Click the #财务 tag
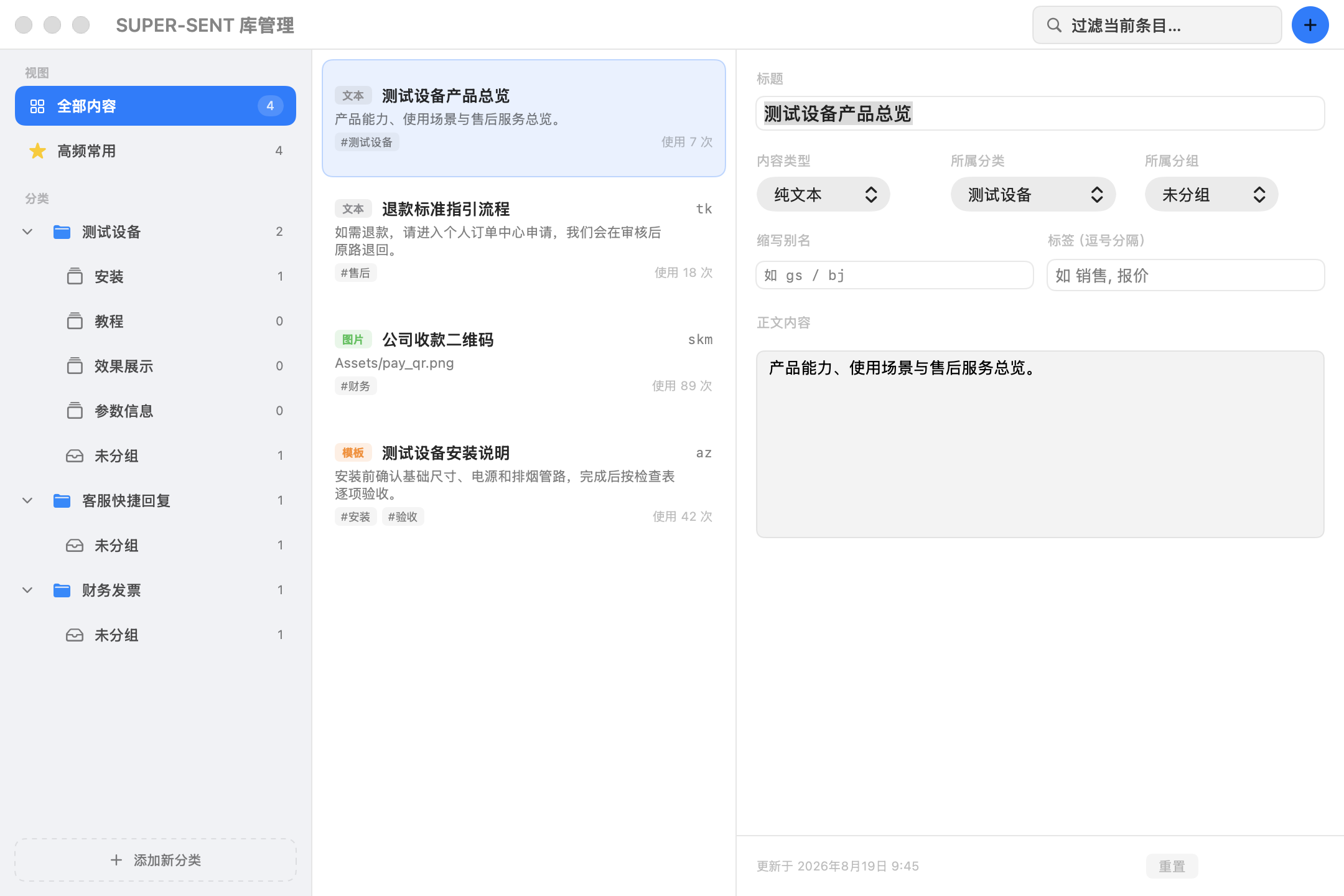The image size is (1344, 896). coord(355,386)
